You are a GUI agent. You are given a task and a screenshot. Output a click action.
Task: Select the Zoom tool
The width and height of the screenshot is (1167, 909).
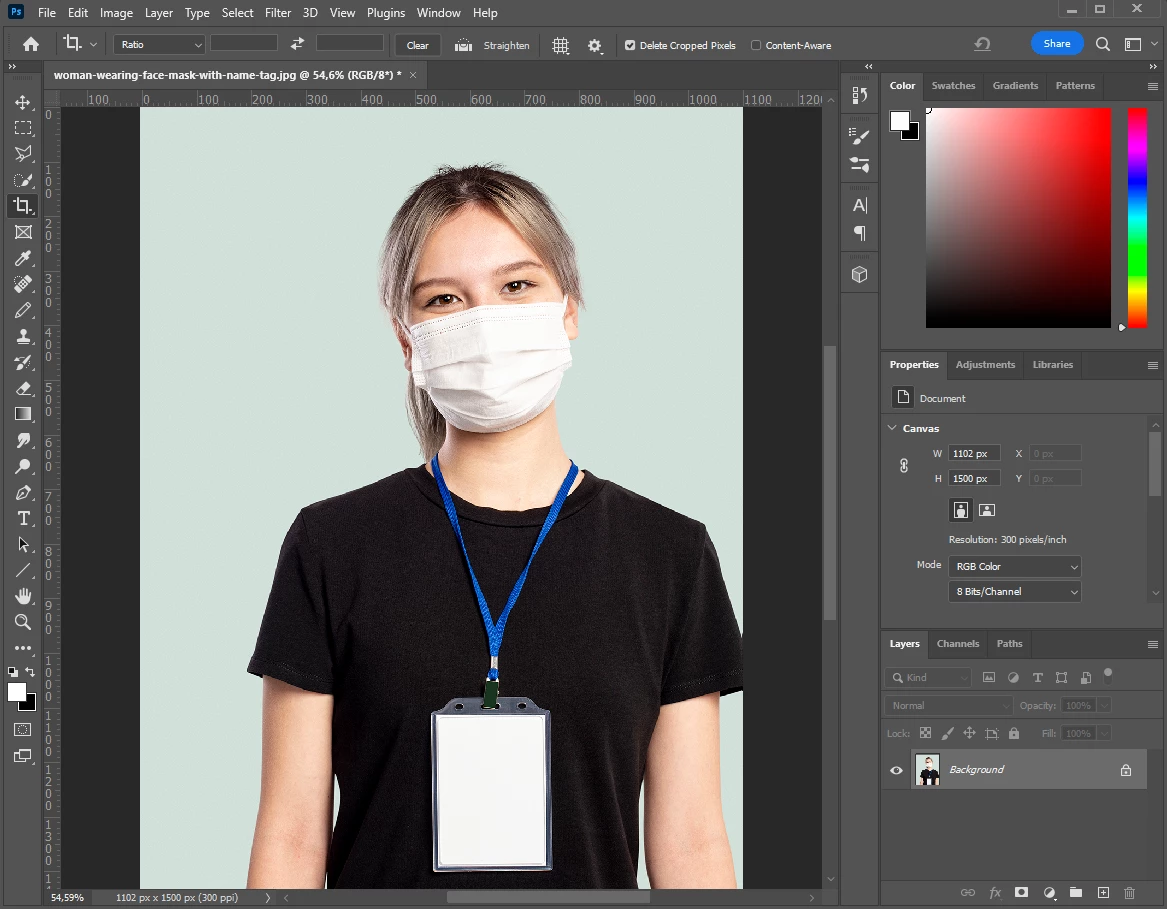coord(23,622)
